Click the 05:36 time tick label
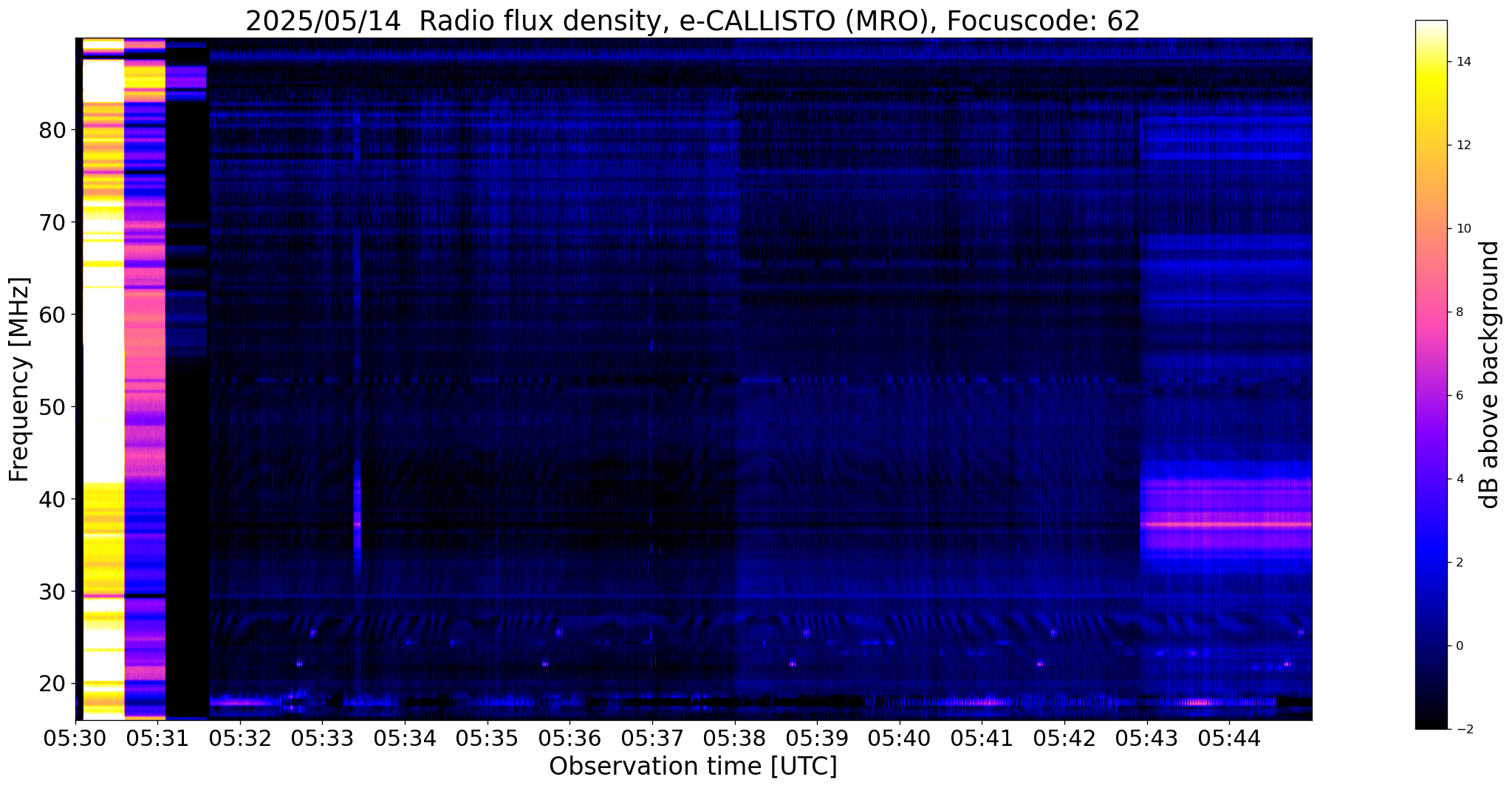Viewport: 1512px width, 788px height. point(569,737)
